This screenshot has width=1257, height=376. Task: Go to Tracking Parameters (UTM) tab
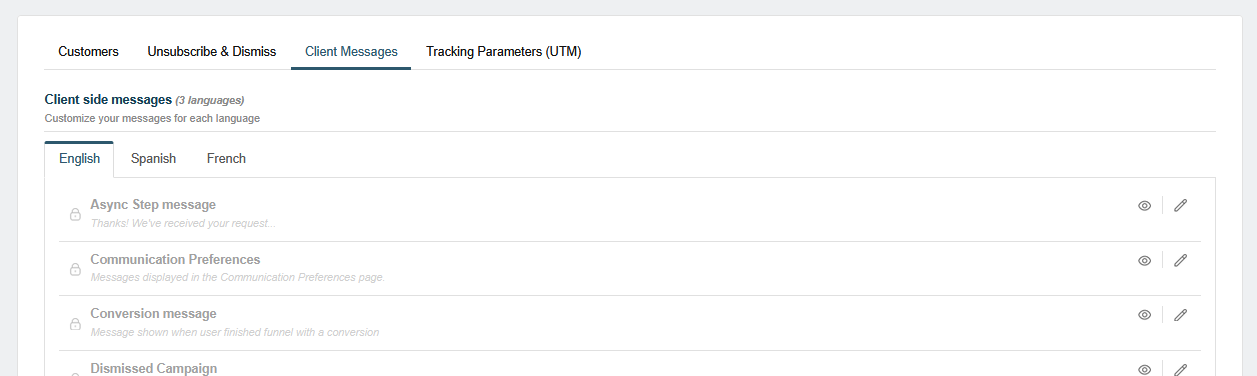click(x=504, y=51)
